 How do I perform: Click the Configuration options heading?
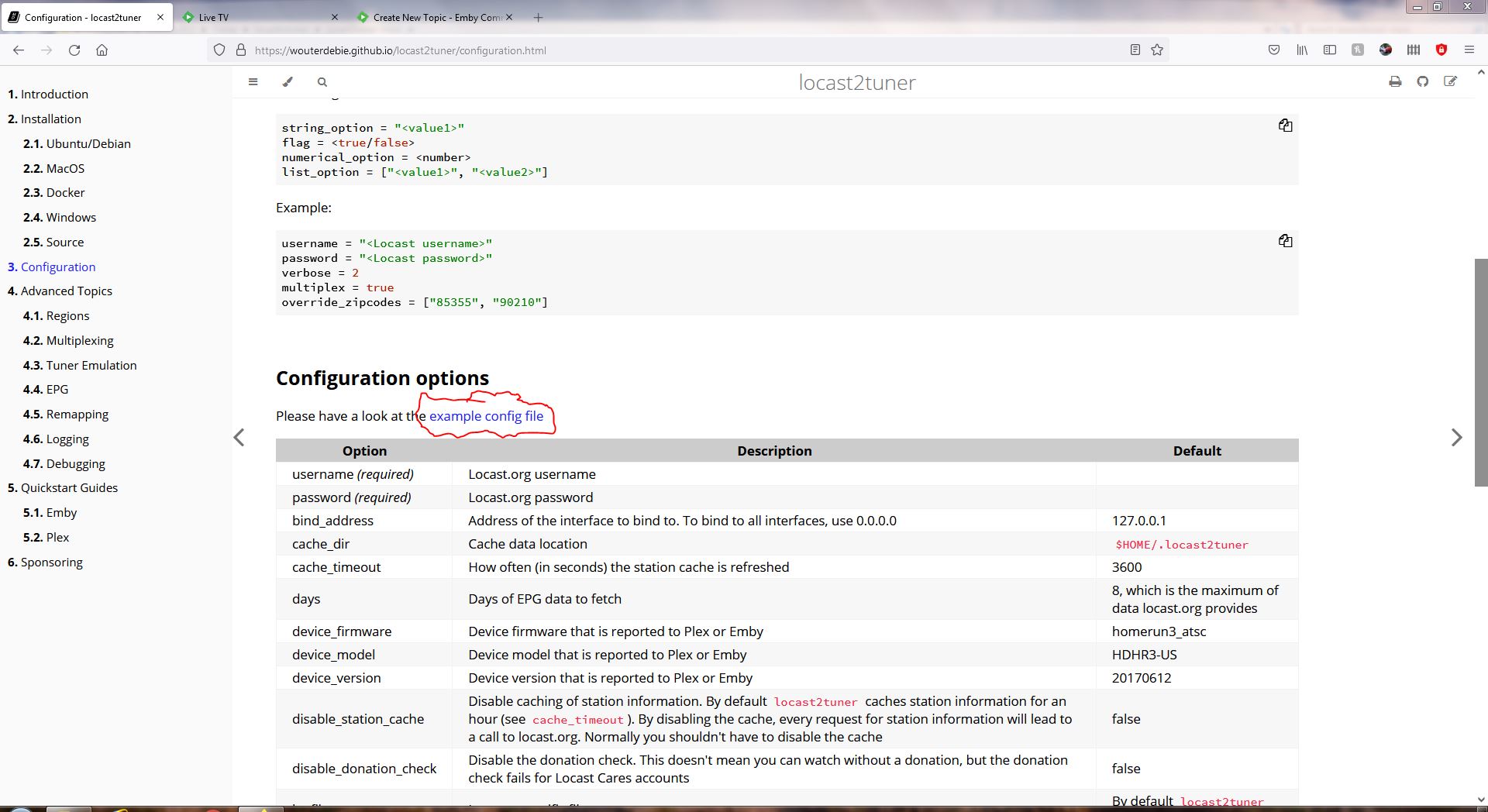[x=382, y=378]
